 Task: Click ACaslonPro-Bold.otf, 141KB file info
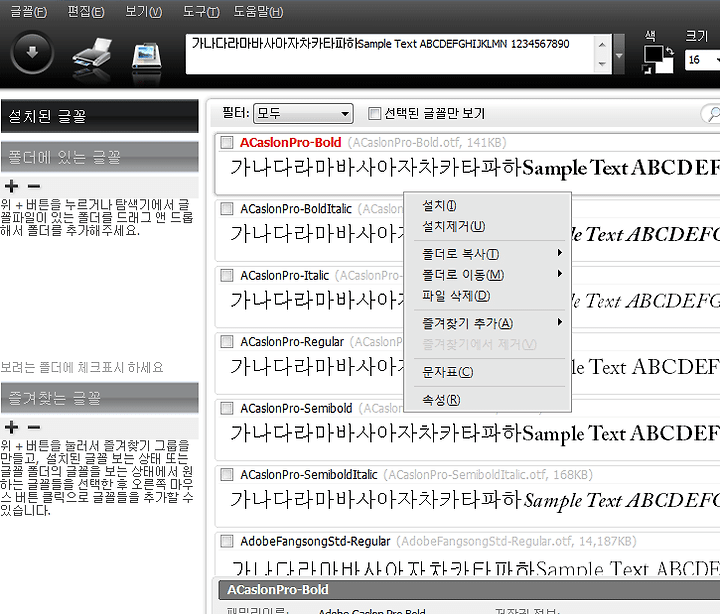tap(427, 142)
